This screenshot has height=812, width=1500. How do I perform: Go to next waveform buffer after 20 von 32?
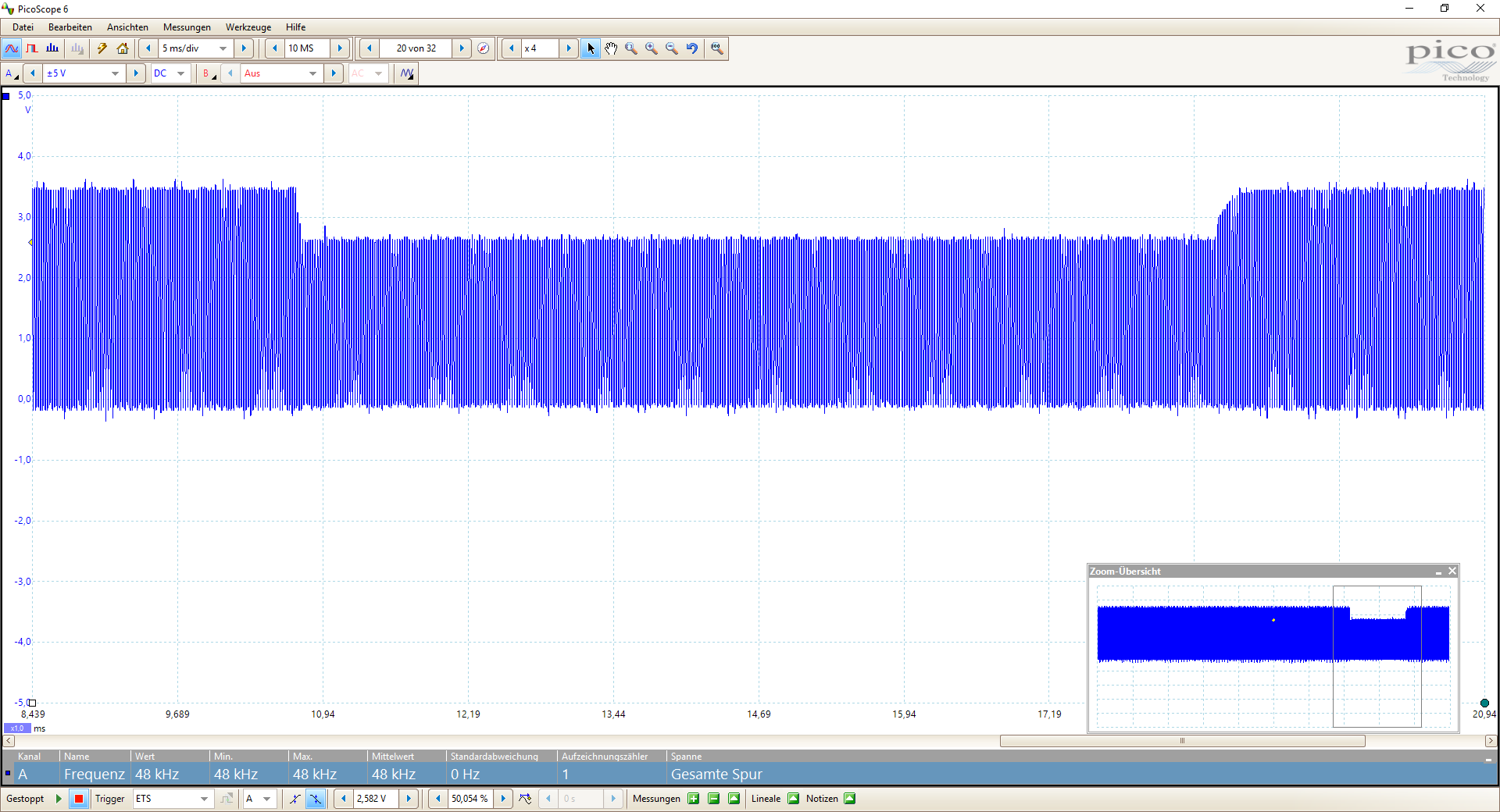pos(462,48)
